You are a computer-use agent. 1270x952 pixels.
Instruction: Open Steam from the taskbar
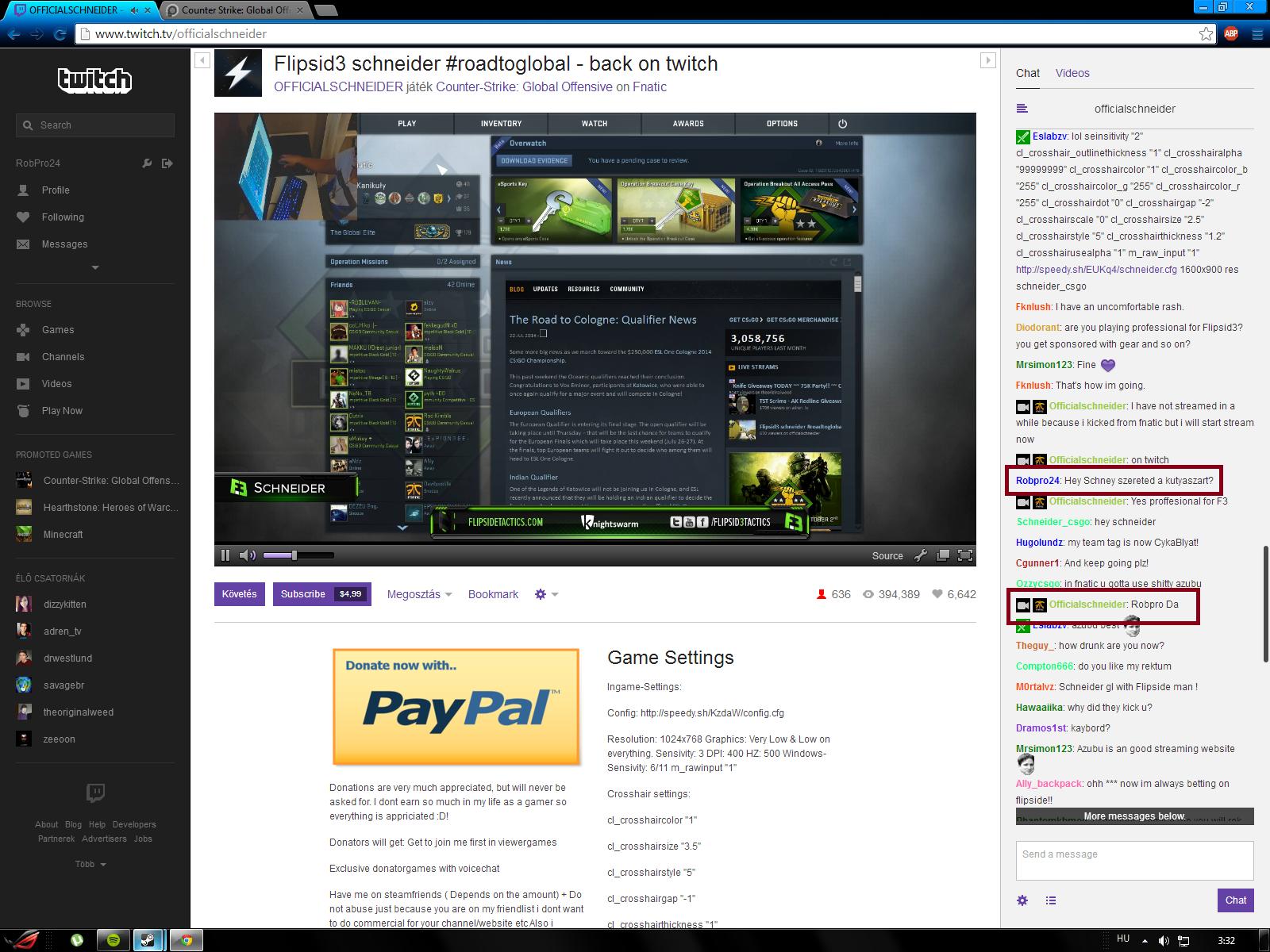coord(148,940)
